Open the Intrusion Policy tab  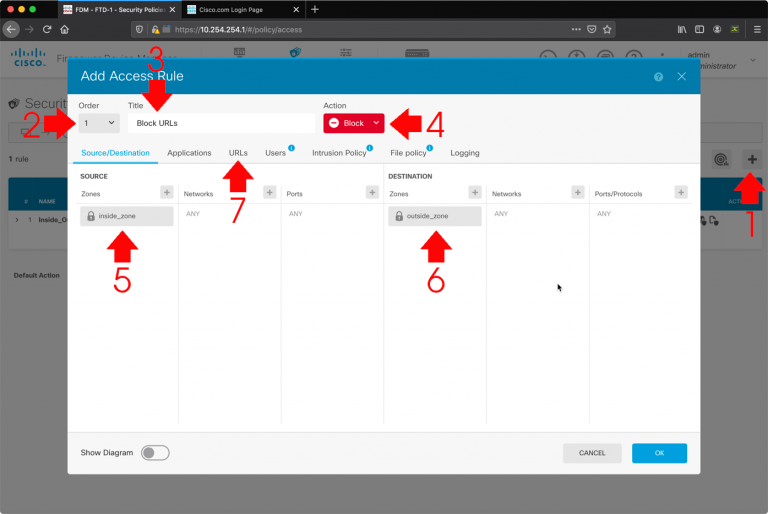tap(339, 153)
